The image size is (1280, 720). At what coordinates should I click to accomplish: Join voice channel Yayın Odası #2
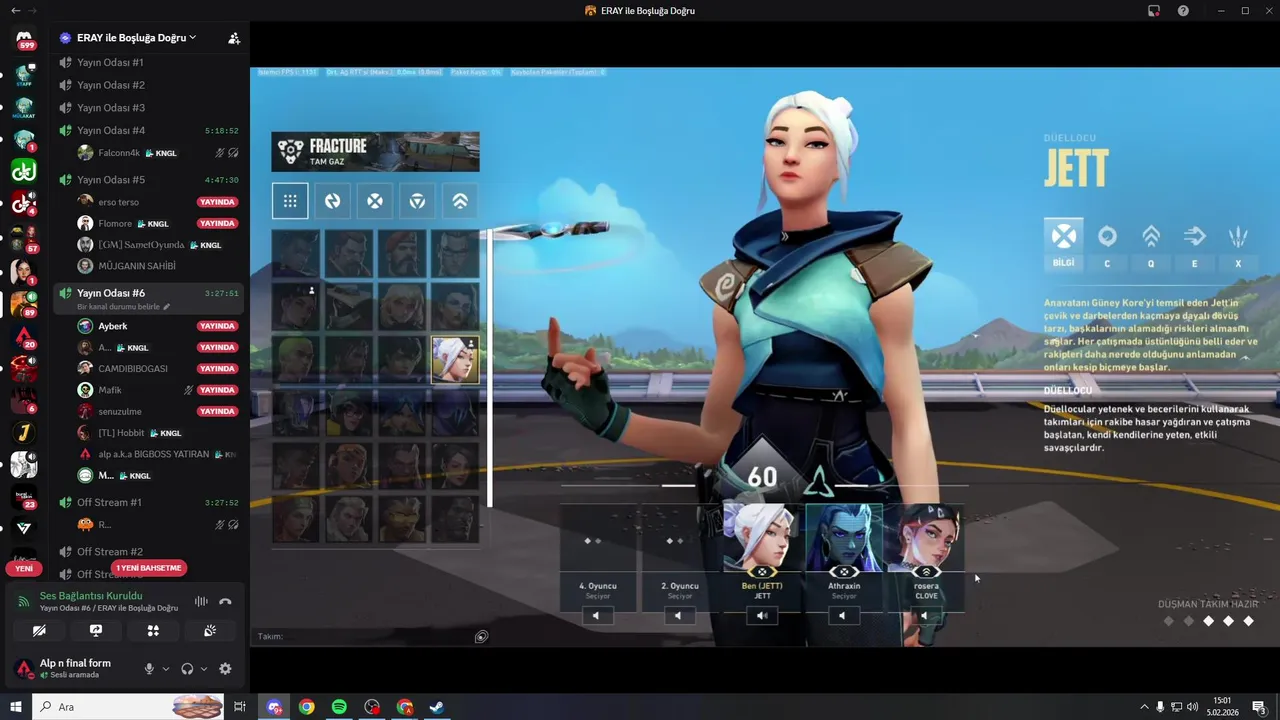pos(149,85)
